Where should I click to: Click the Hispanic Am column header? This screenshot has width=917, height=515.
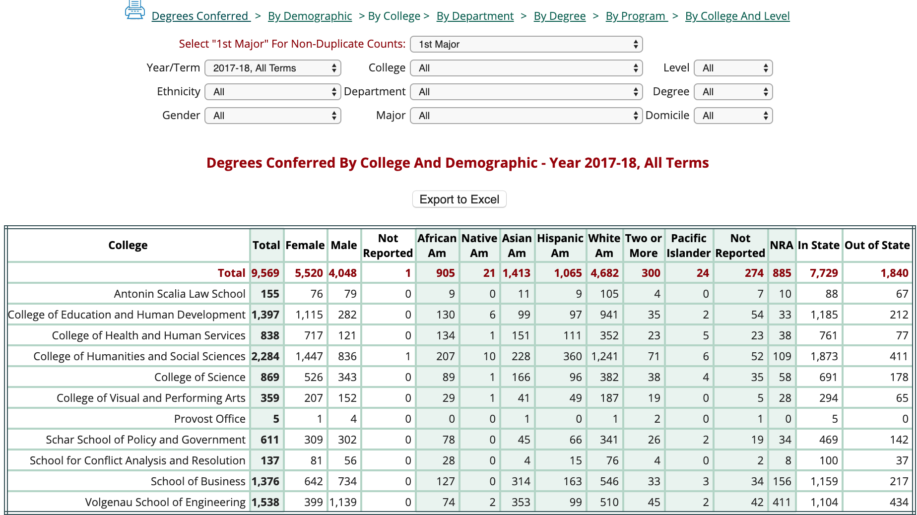click(560, 246)
